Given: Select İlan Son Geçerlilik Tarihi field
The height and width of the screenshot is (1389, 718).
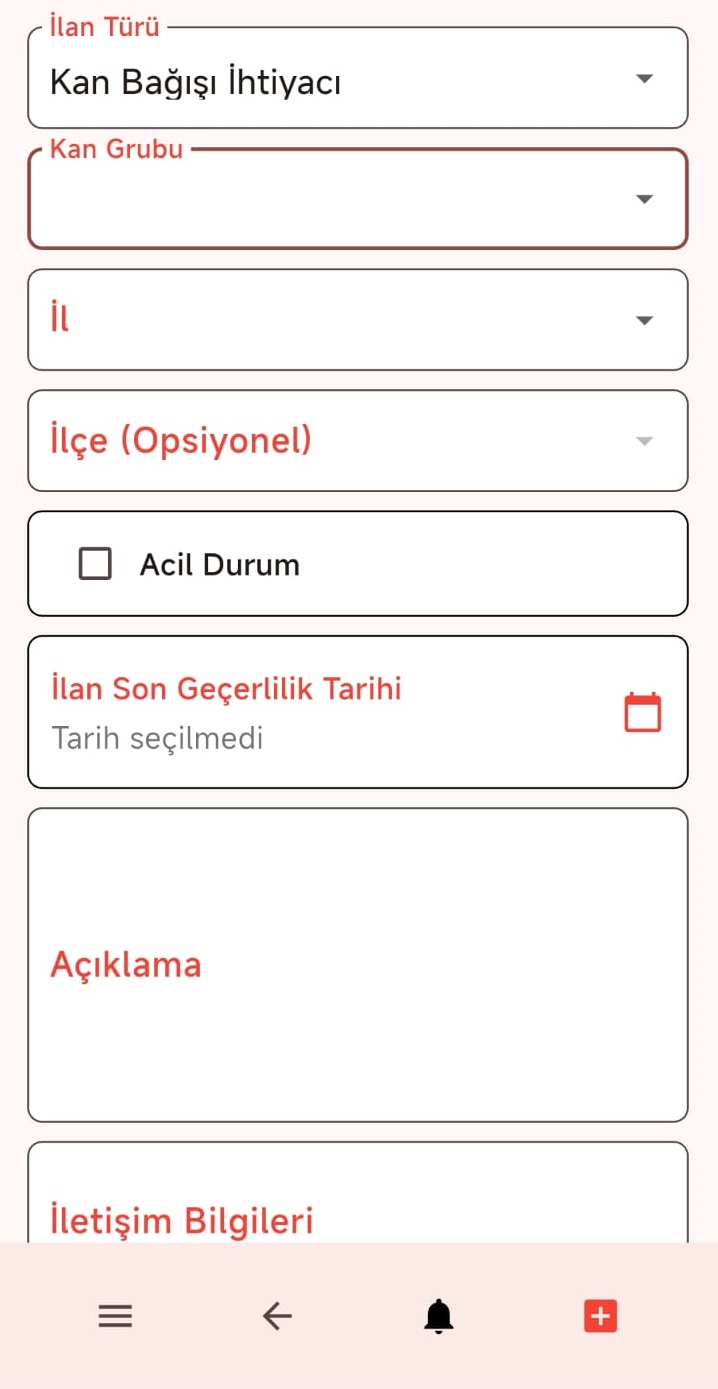Looking at the screenshot, I should 358,712.
